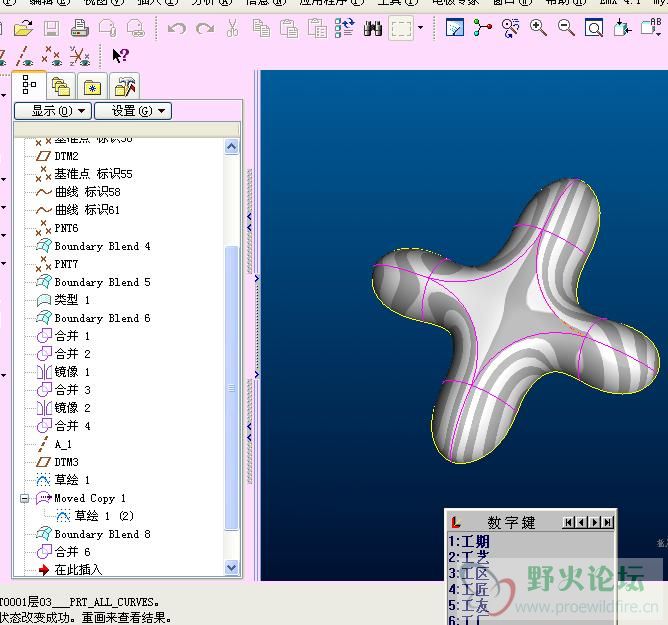Open Find tool with binoculars icon

(373, 28)
